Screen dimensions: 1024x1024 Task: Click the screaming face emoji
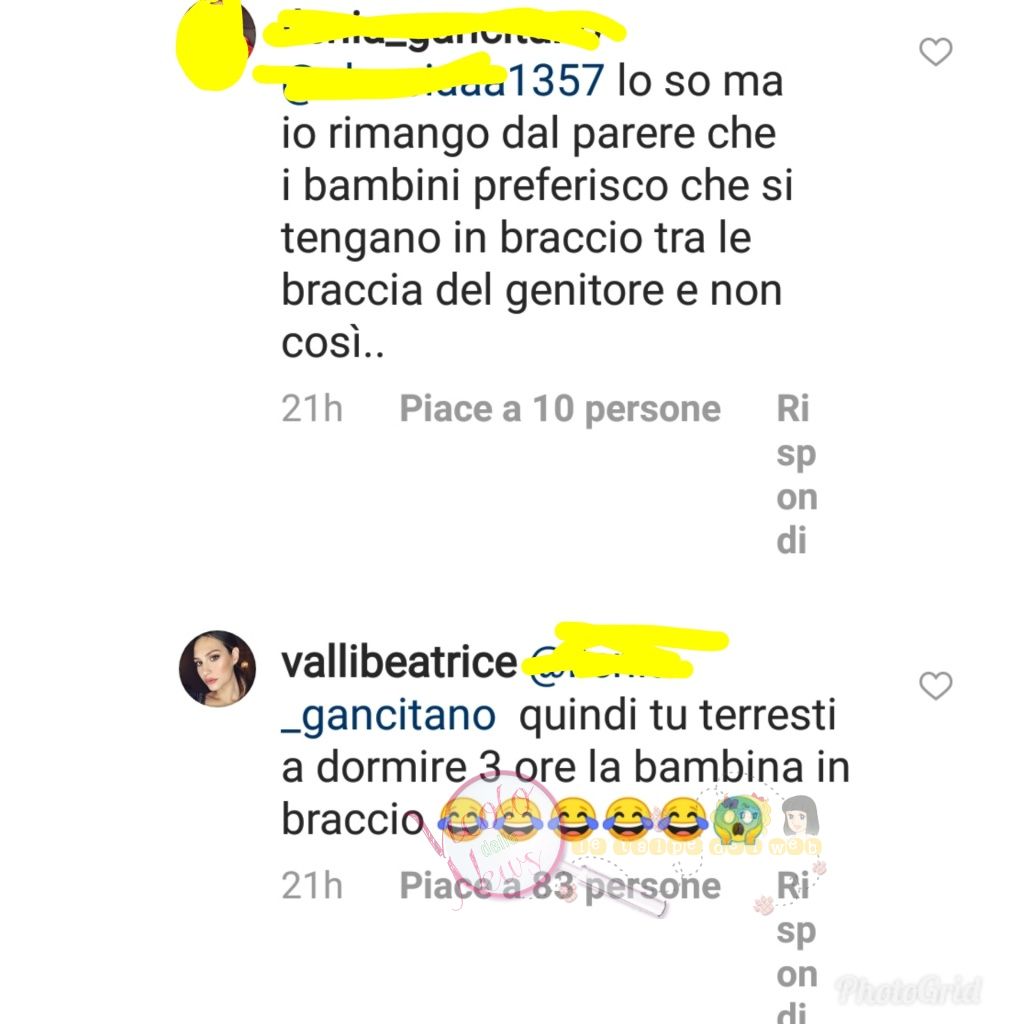click(x=738, y=818)
